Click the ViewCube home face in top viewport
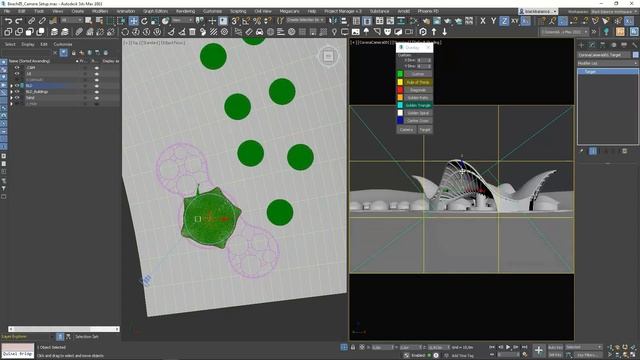 pos(328,56)
